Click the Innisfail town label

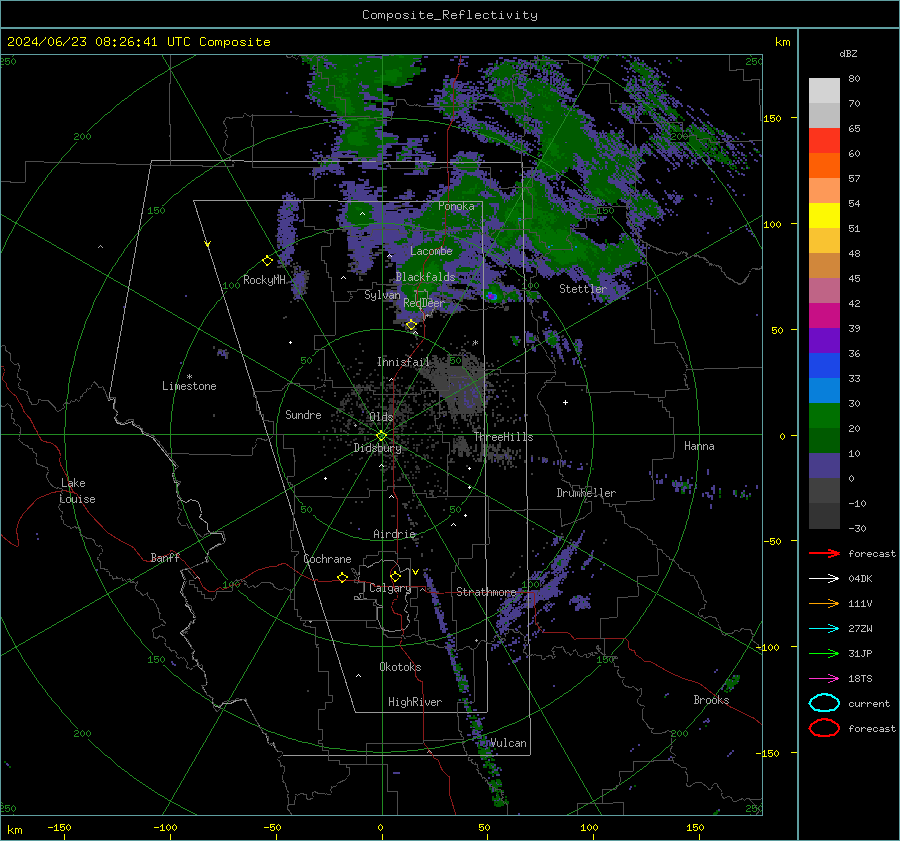point(403,362)
